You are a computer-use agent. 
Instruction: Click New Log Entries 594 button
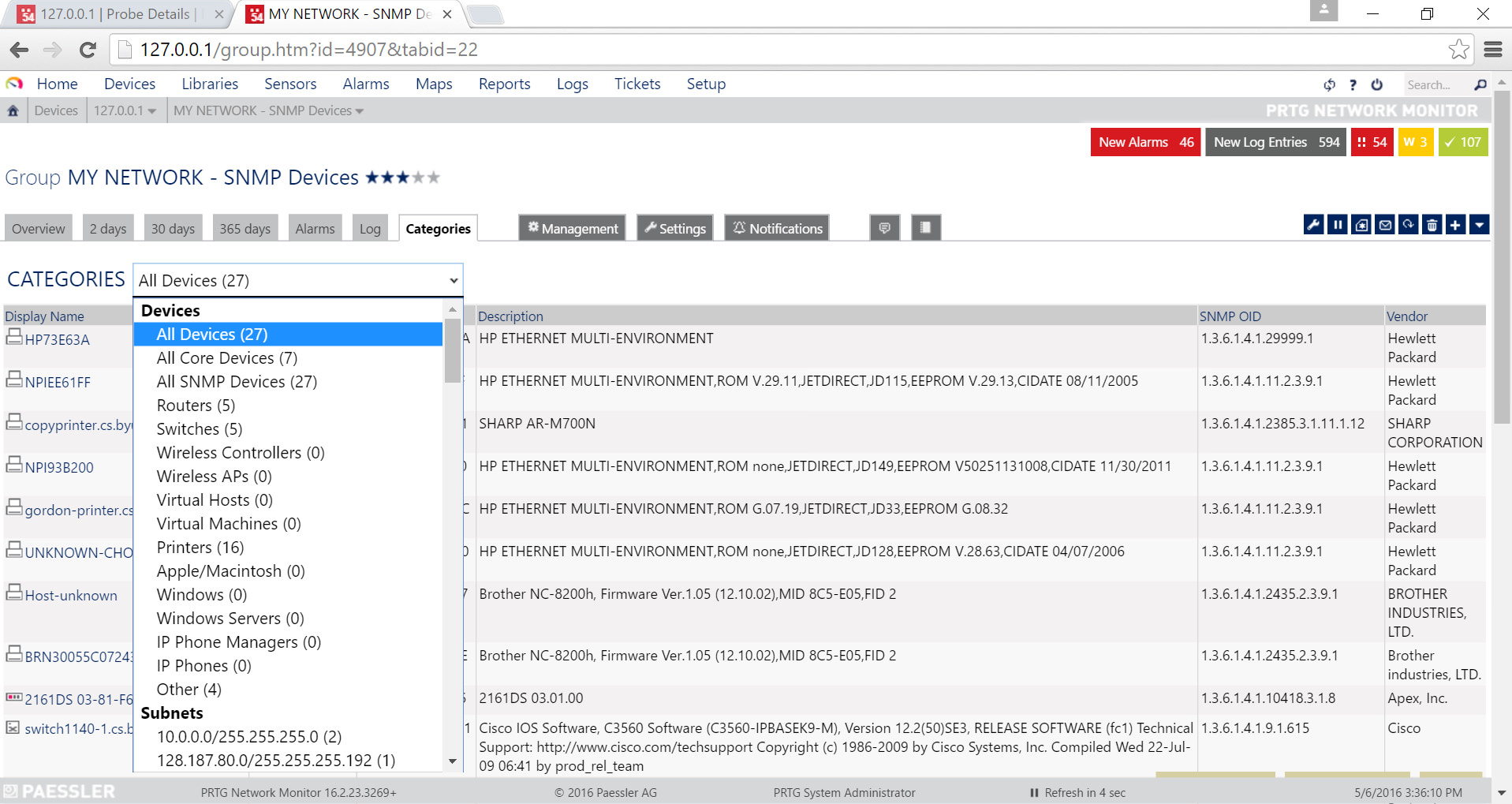tap(1275, 142)
